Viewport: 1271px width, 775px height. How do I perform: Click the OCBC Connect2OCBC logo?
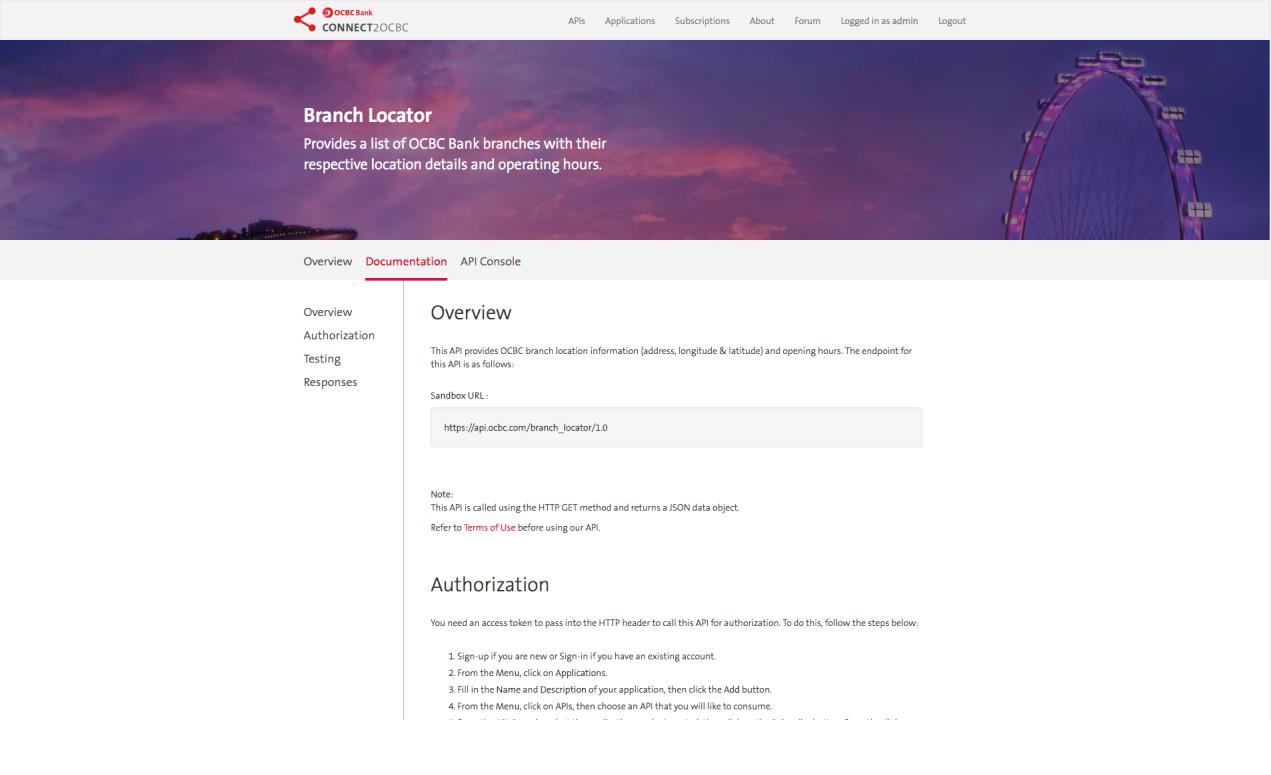pos(351,20)
